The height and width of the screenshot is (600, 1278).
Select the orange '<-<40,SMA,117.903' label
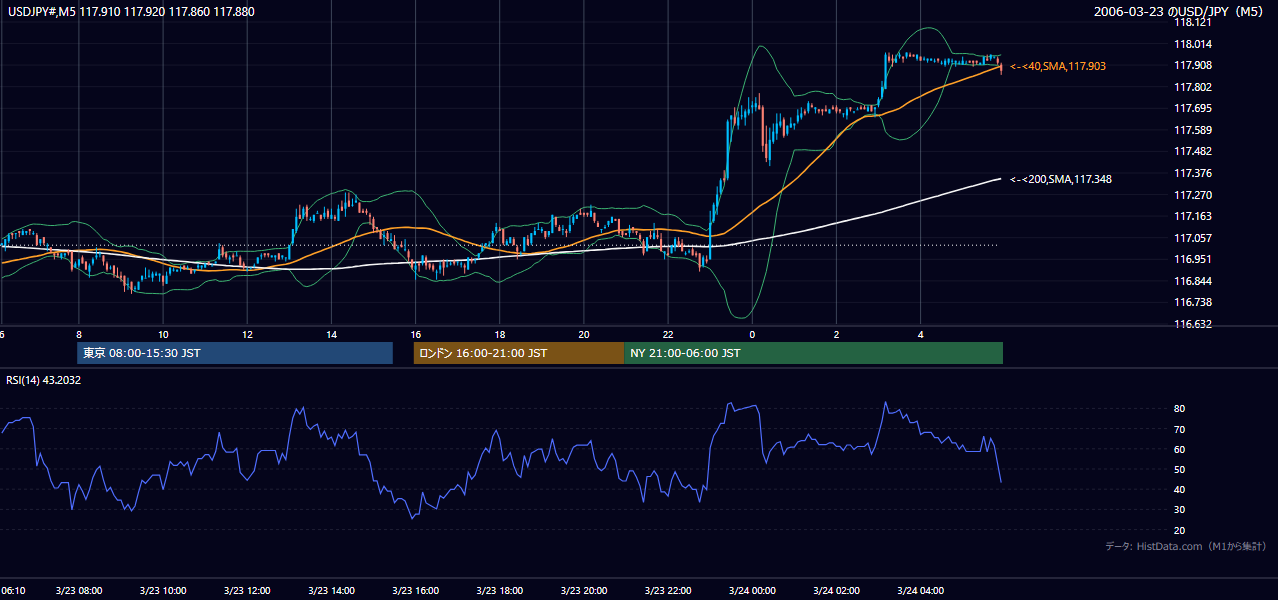(1058, 66)
